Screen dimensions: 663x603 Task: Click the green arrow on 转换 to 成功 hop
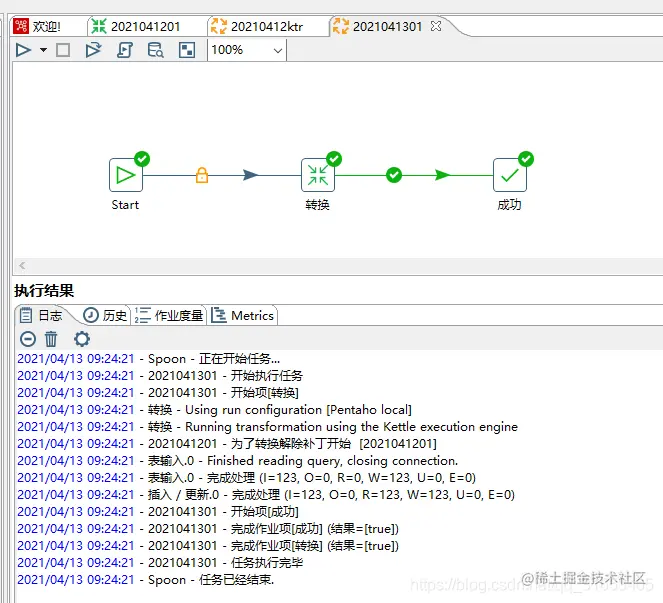point(442,175)
